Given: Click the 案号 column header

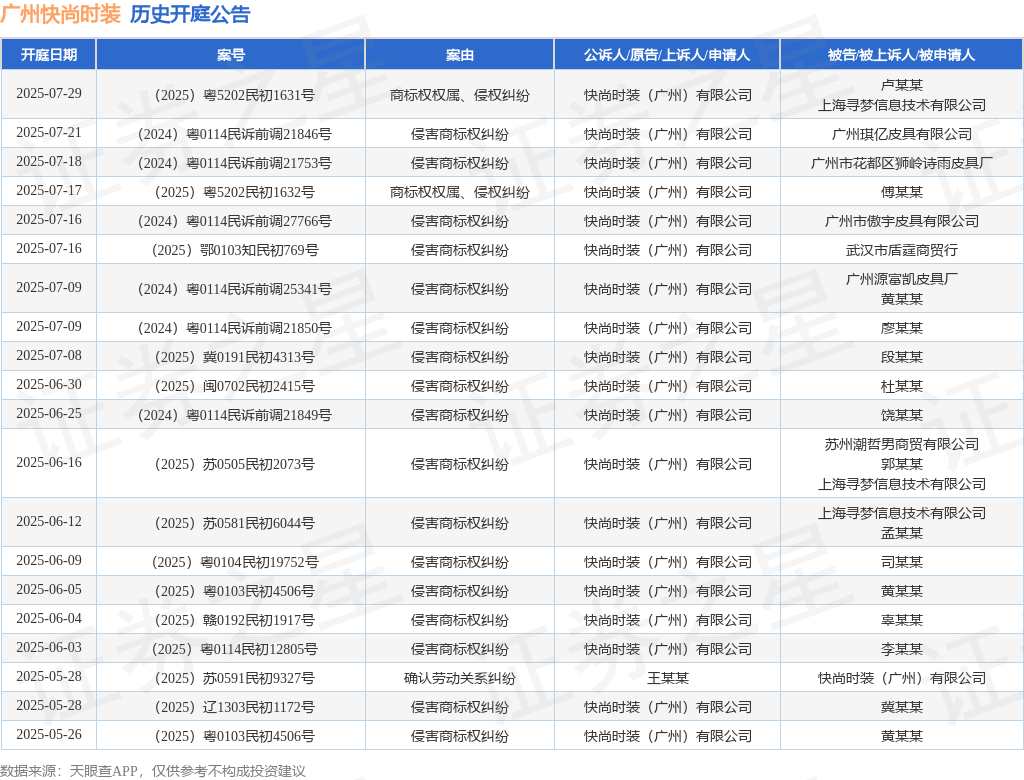Looking at the screenshot, I should pos(231,55).
